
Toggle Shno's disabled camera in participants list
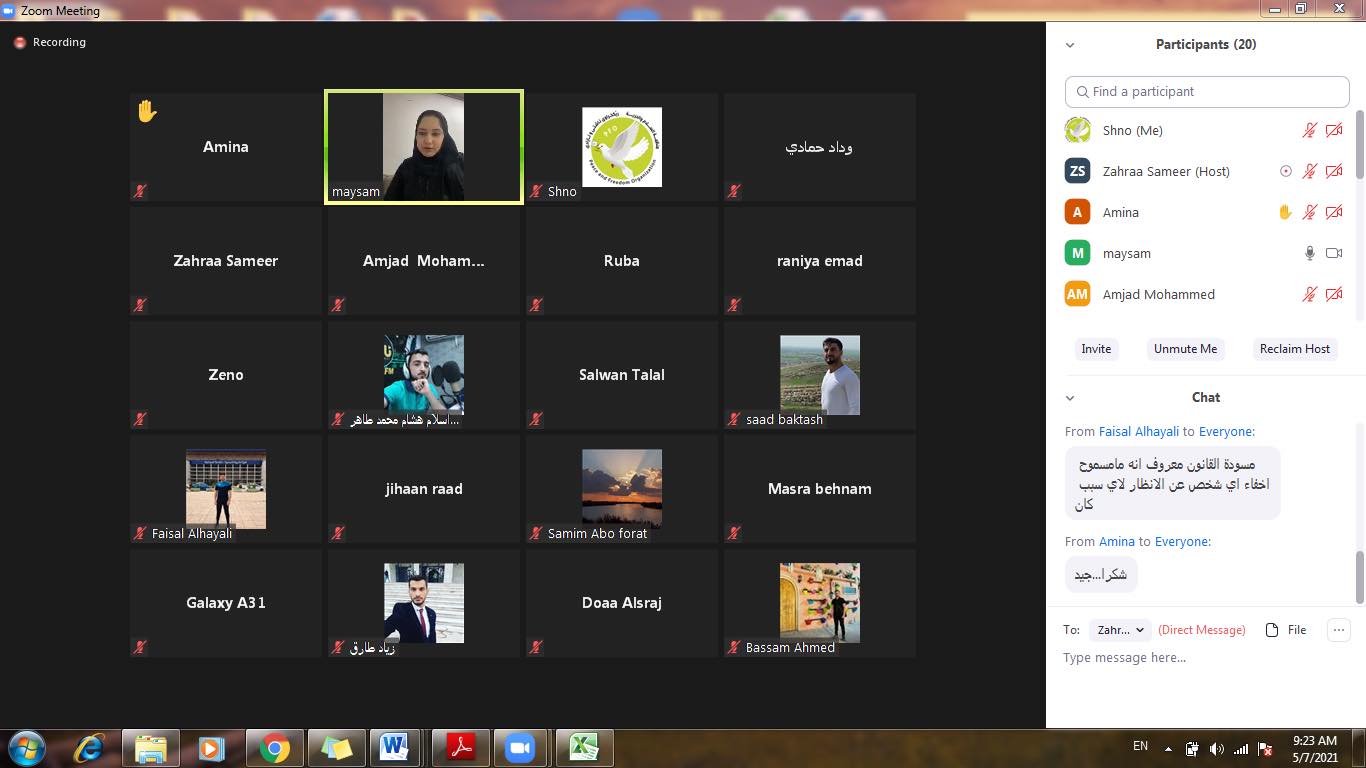[x=1334, y=131]
